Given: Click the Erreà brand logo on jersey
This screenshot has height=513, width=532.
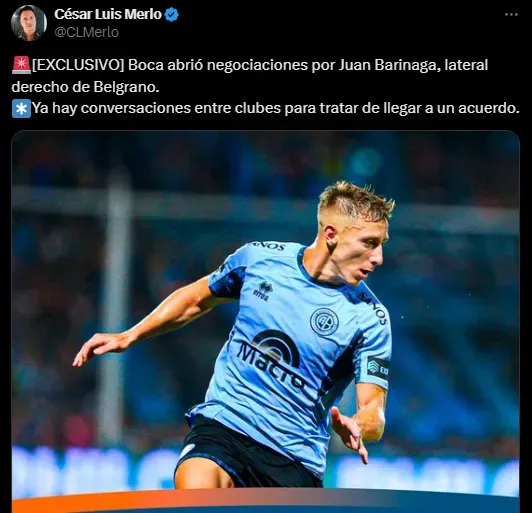Looking at the screenshot, I should [x=263, y=291].
